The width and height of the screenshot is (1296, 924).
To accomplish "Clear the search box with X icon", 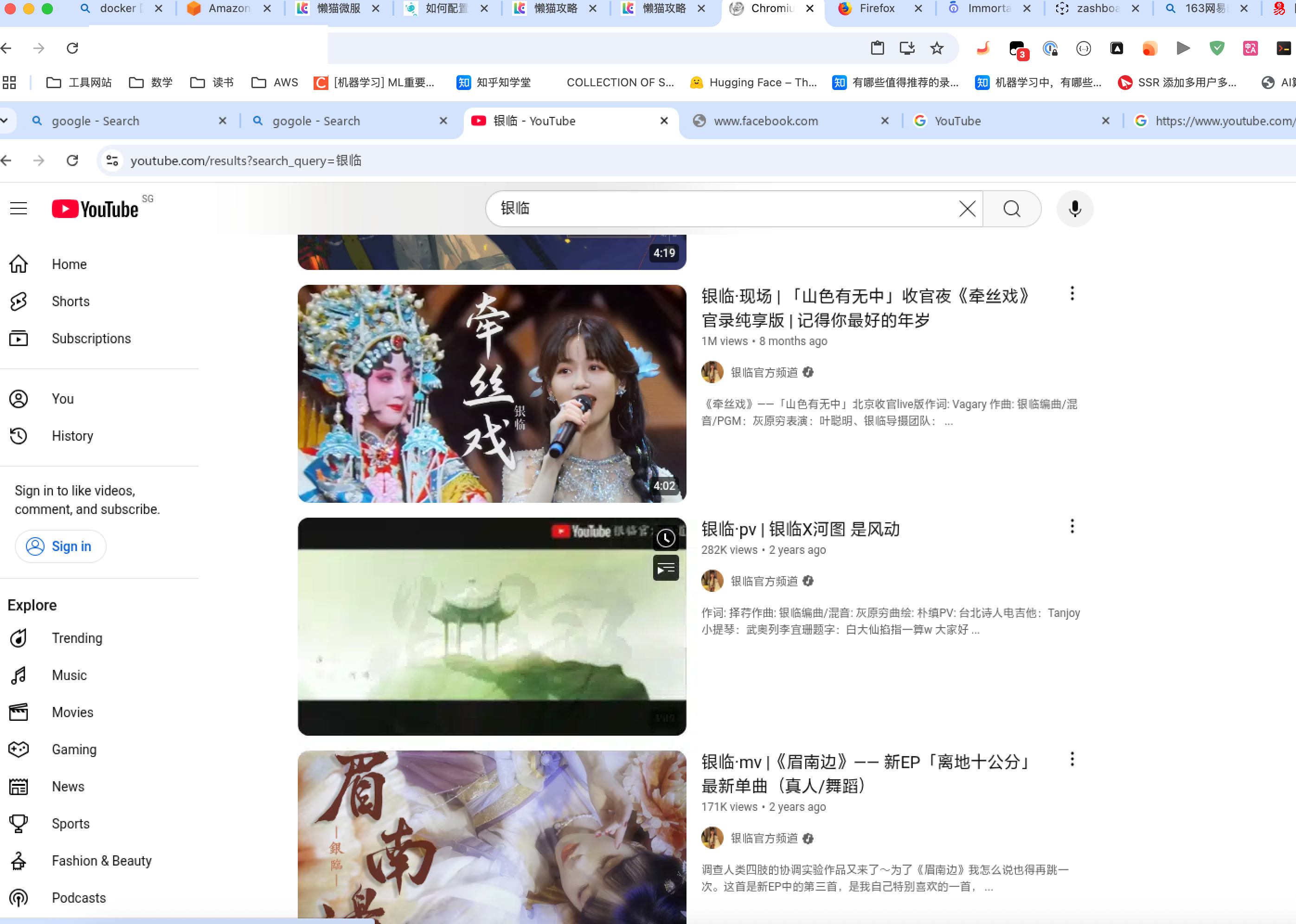I will [967, 209].
